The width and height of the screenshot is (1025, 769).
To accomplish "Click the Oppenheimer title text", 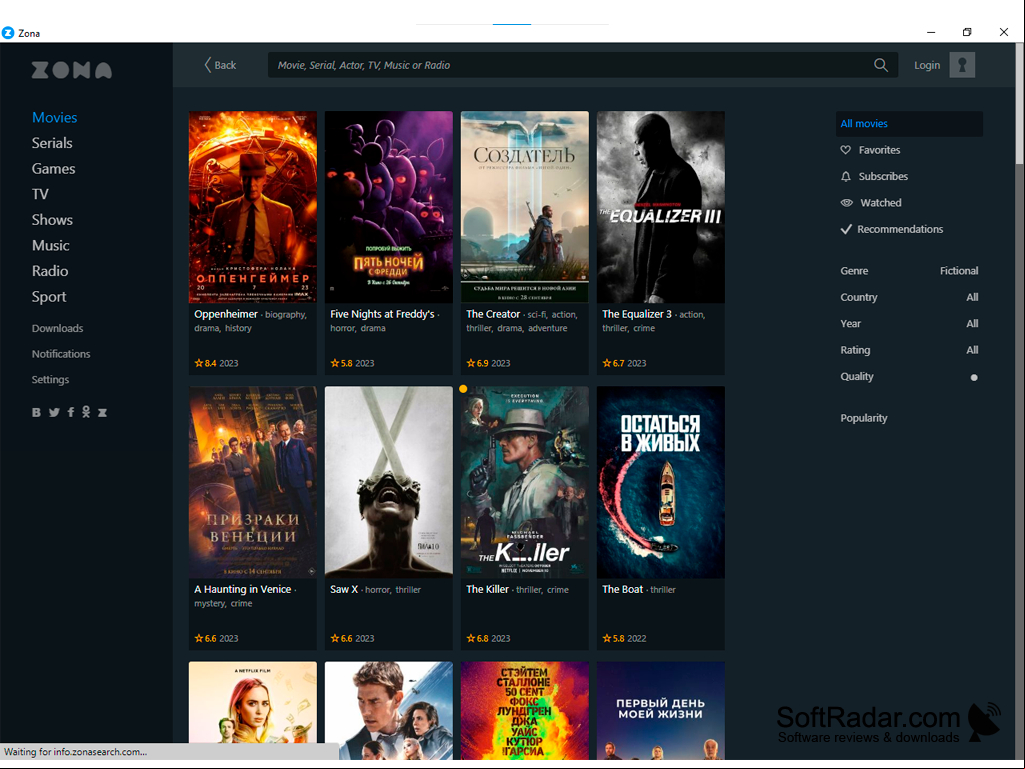I will [226, 314].
